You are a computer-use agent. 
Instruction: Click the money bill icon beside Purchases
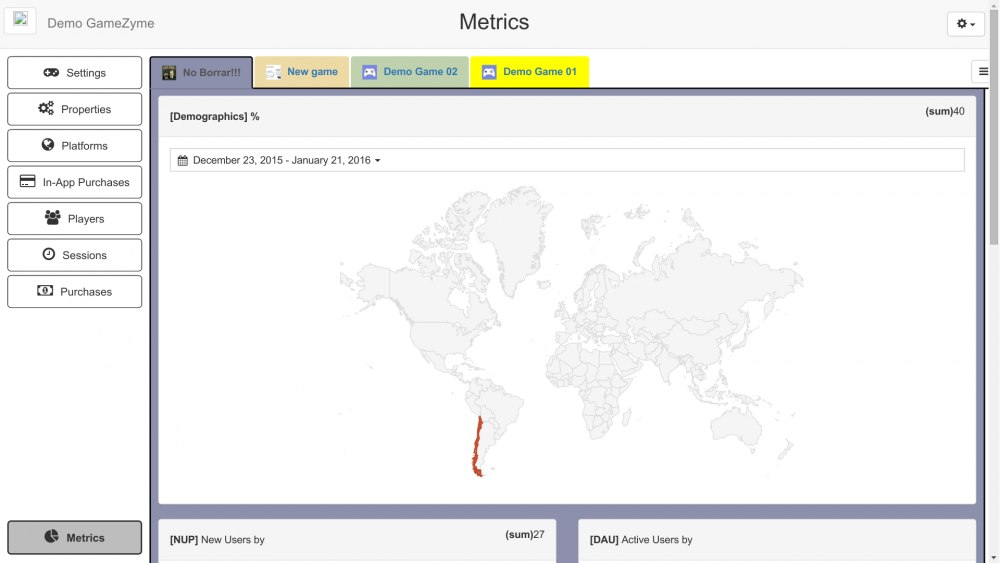(45, 291)
